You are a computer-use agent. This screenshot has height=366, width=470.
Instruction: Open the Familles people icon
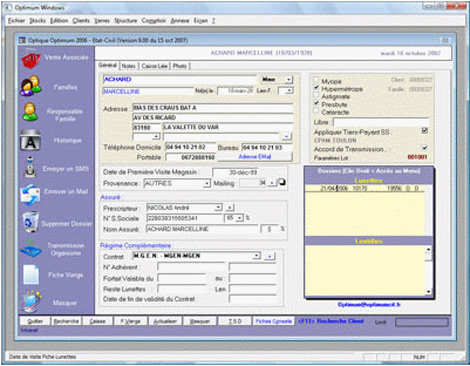click(x=31, y=86)
